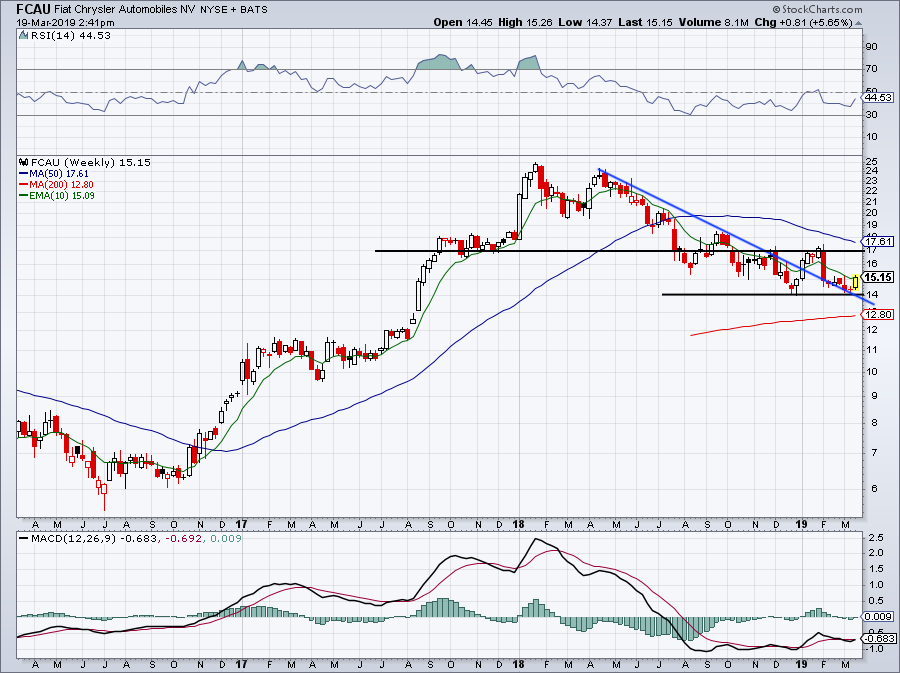Click the 30 oversold label on the RSI axis
The image size is (900, 673).
pos(871,115)
